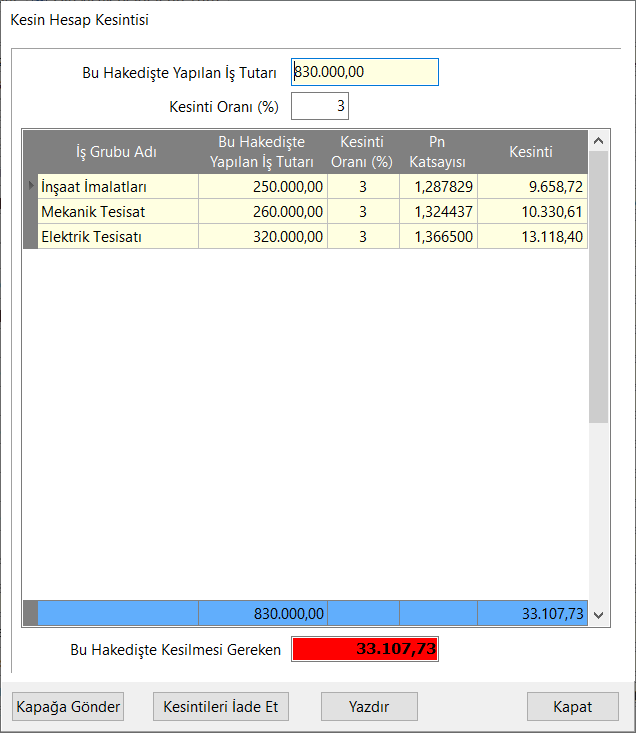Click rate cell 3 in İnşaat İmalatları row
Screen dimensions: 636x733
pyautogui.click(x=364, y=187)
